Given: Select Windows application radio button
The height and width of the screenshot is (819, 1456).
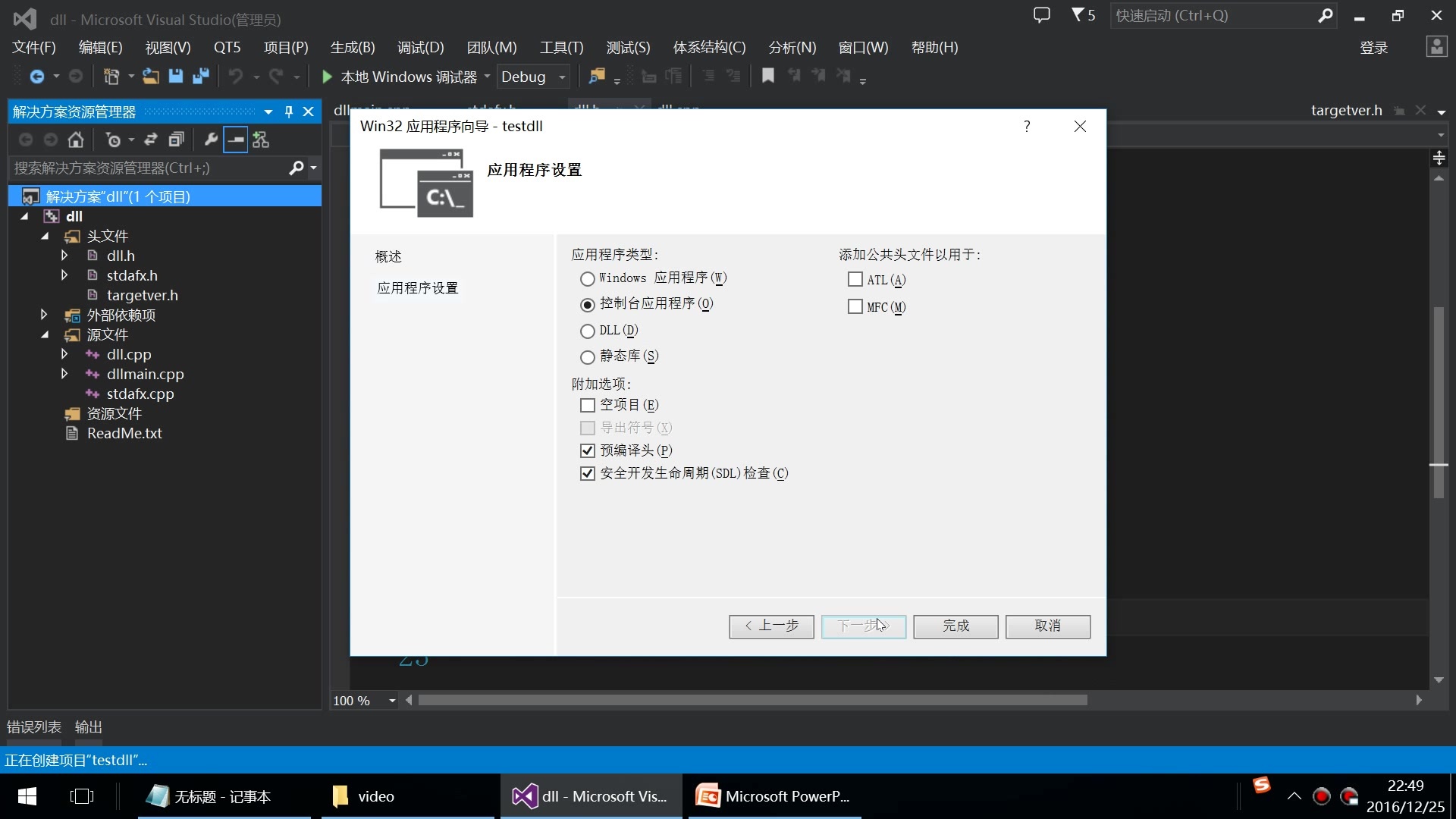Looking at the screenshot, I should click(587, 279).
